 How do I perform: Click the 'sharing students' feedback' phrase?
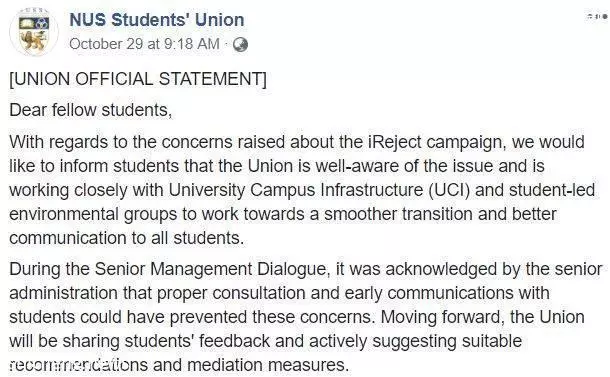166,341
